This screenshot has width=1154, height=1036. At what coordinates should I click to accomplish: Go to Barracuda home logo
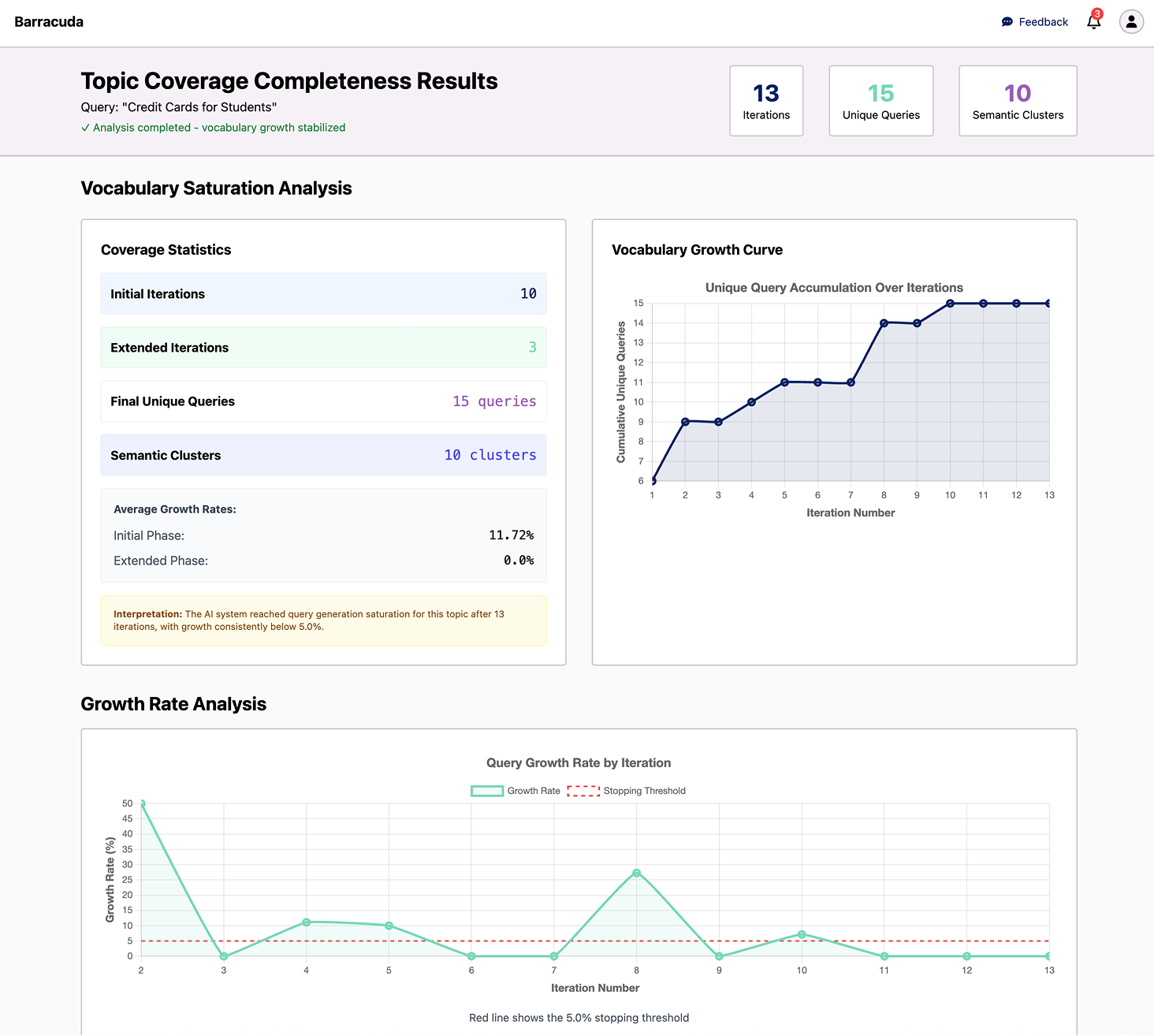49,22
